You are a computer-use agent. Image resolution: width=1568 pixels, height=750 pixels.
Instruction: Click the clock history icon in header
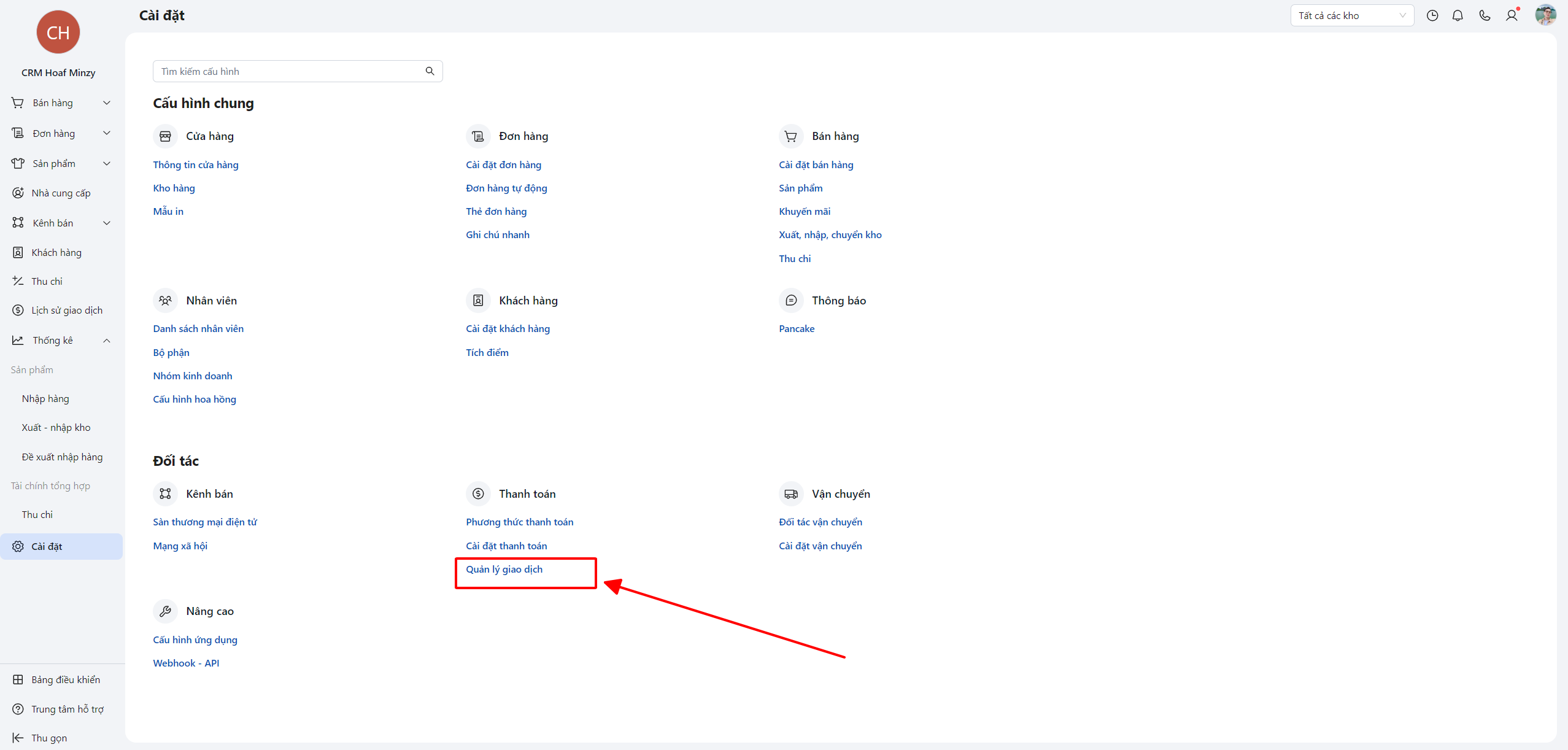tap(1432, 16)
